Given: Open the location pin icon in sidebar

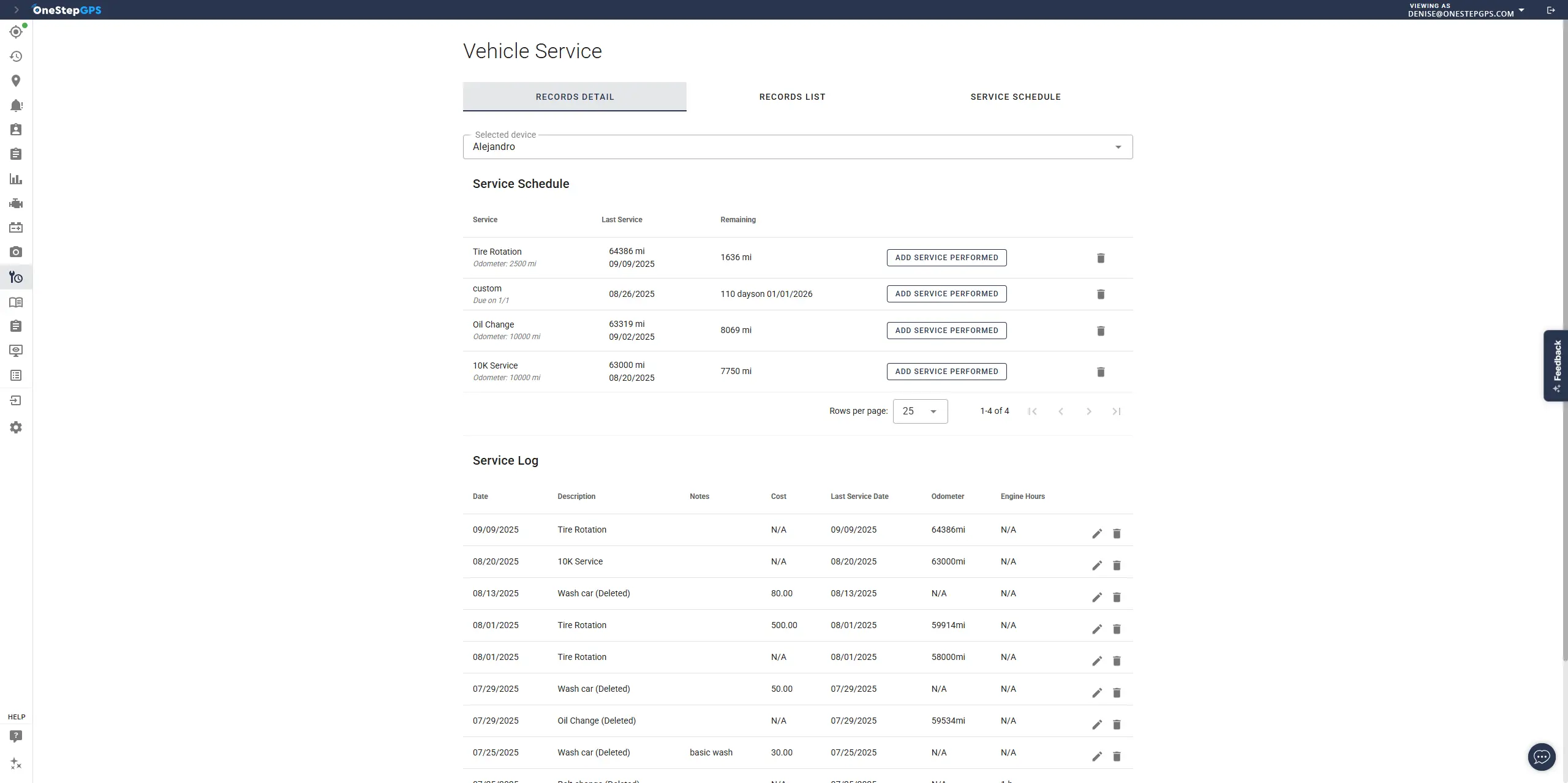Looking at the screenshot, I should pos(16,81).
